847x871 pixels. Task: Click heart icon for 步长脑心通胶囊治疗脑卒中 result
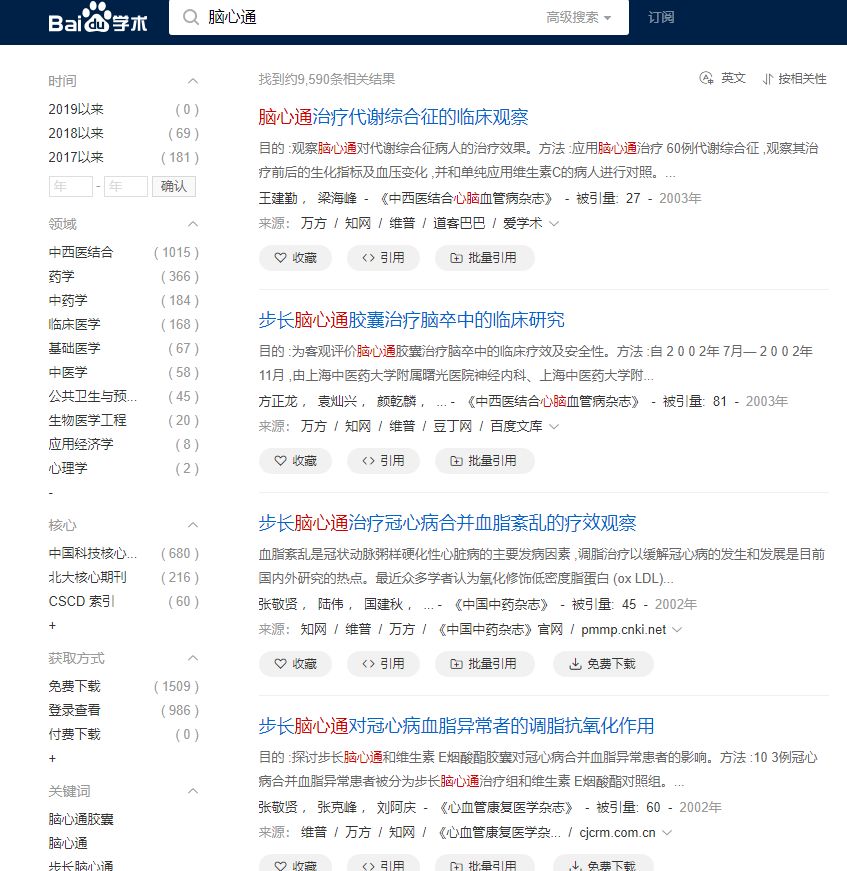point(280,460)
